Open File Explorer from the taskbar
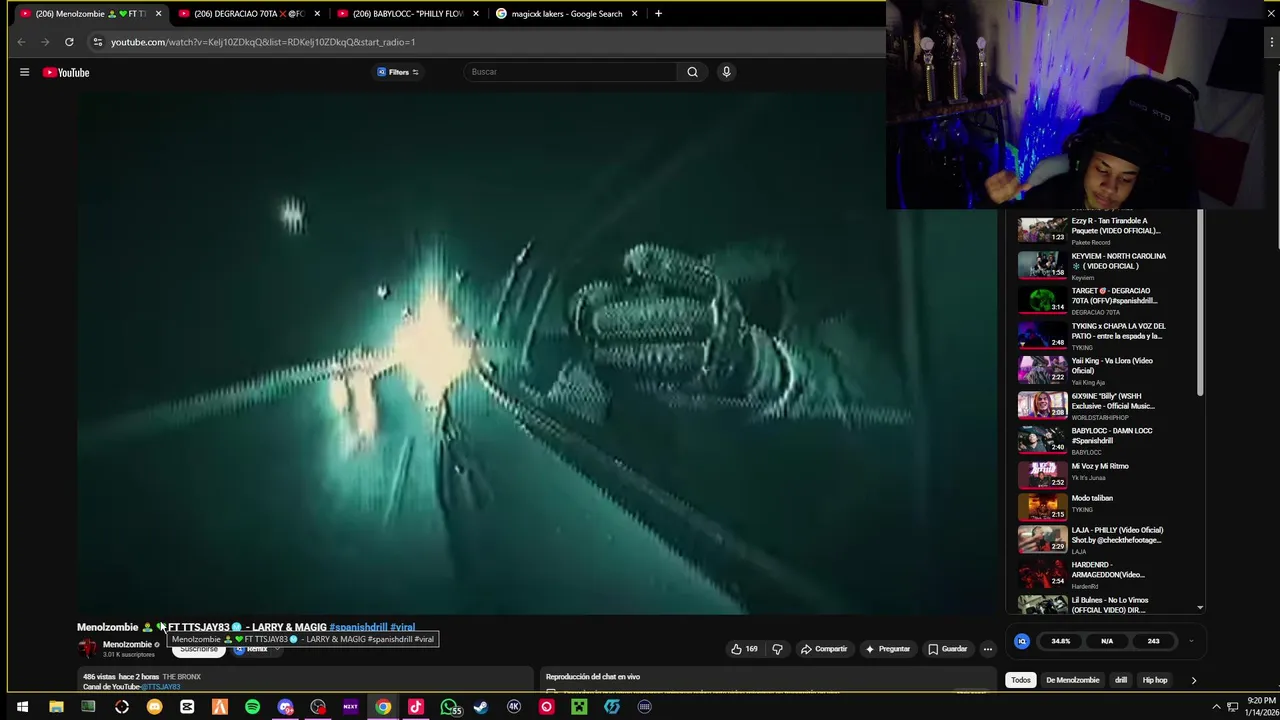Image resolution: width=1280 pixels, height=720 pixels. click(x=56, y=707)
